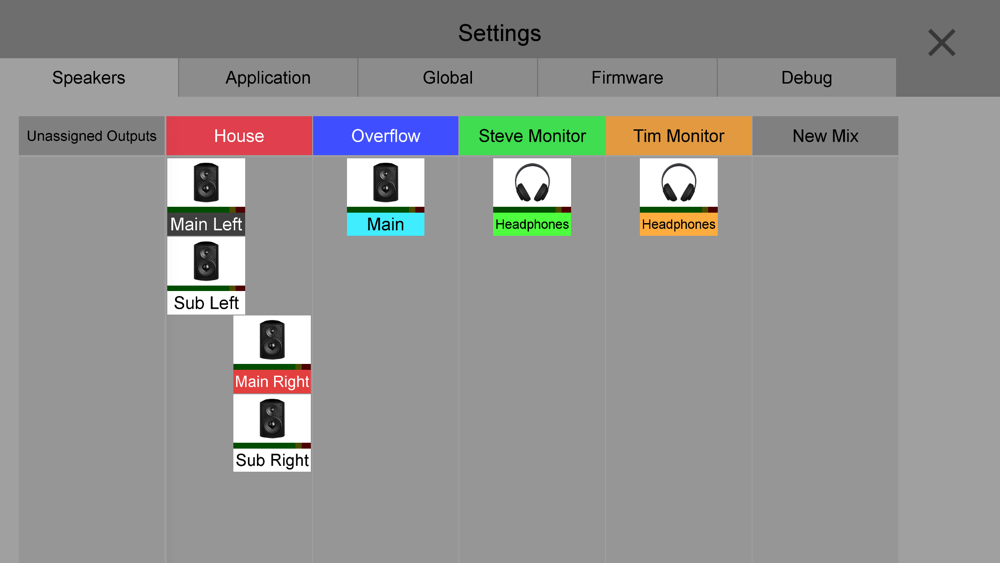The image size is (1000, 563).
Task: Open the Global tab
Action: click(448, 78)
